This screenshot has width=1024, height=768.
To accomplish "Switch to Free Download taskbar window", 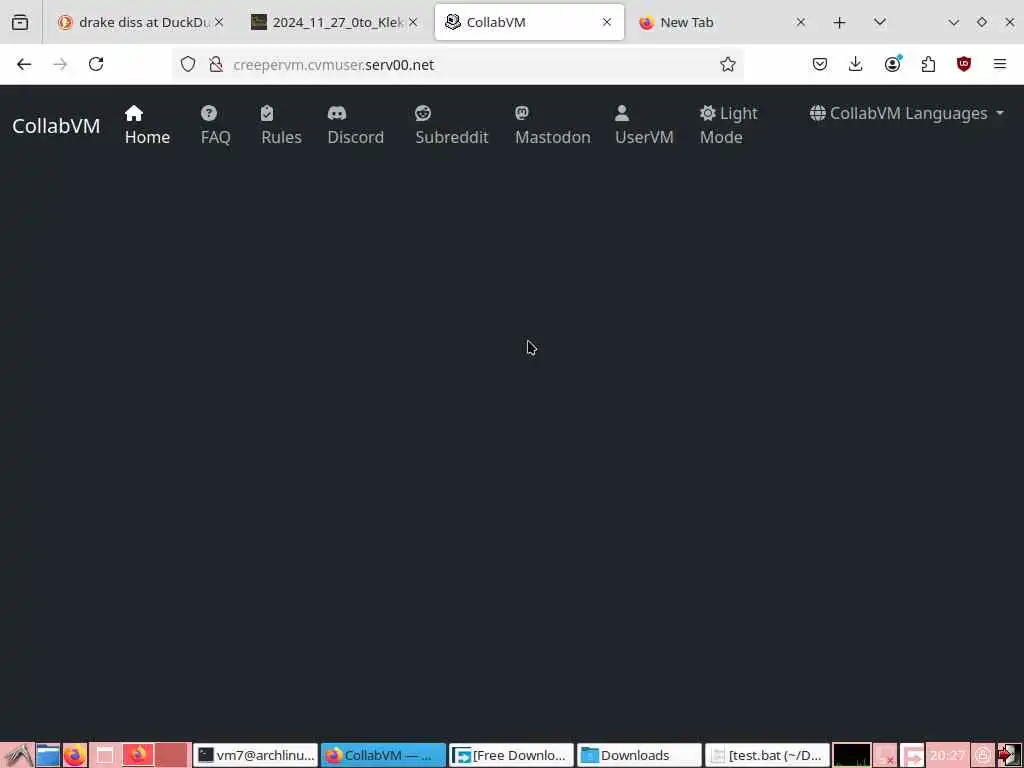I will [511, 756].
